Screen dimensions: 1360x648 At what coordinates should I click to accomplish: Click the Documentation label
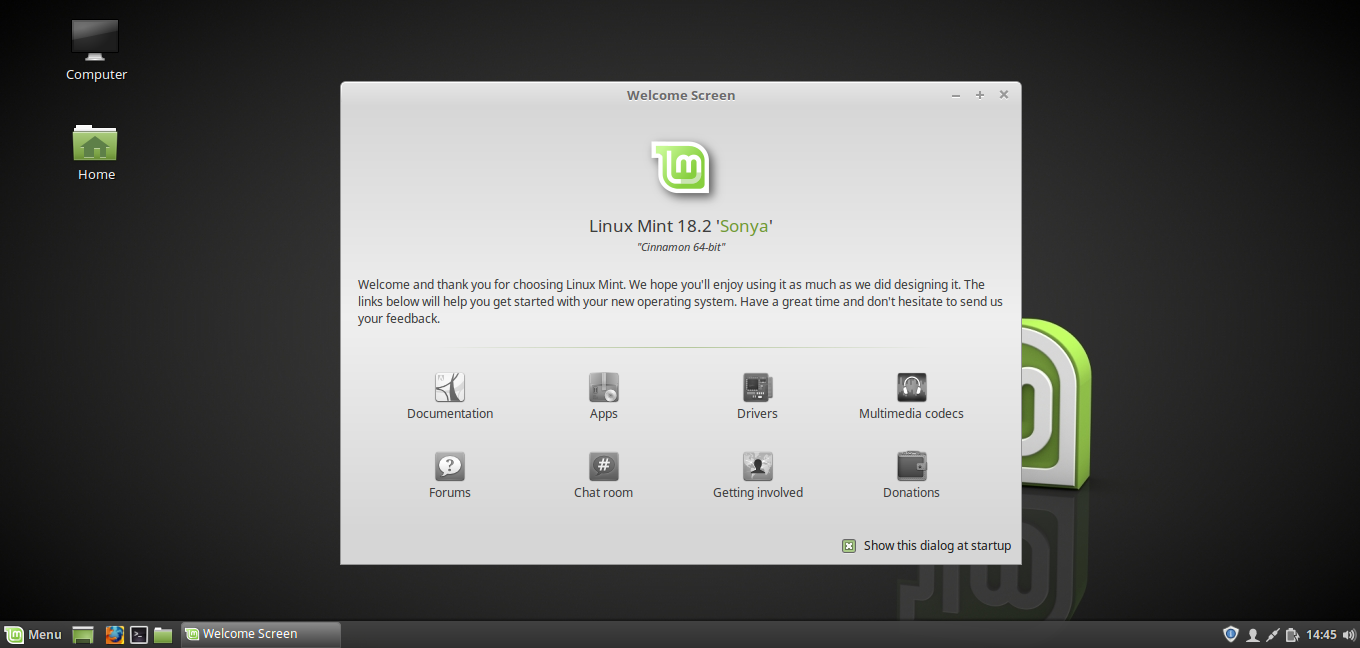coord(450,413)
